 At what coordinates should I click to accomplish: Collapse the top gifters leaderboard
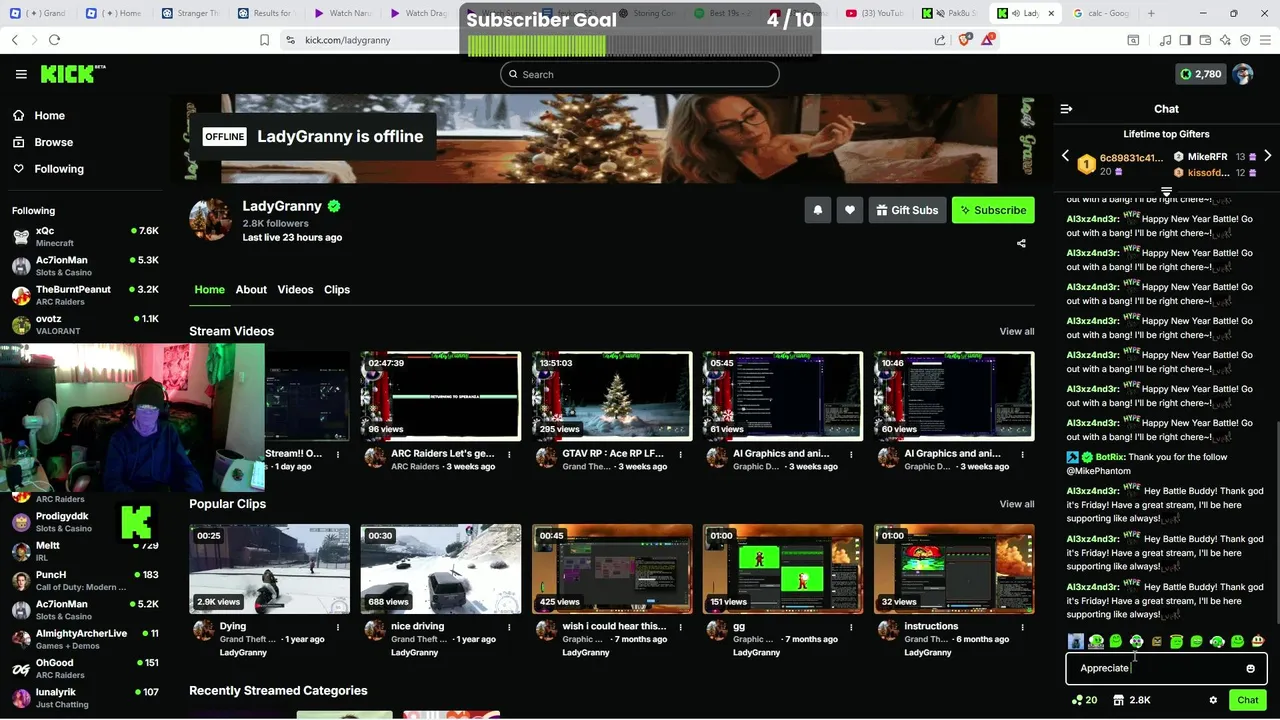tap(1166, 191)
